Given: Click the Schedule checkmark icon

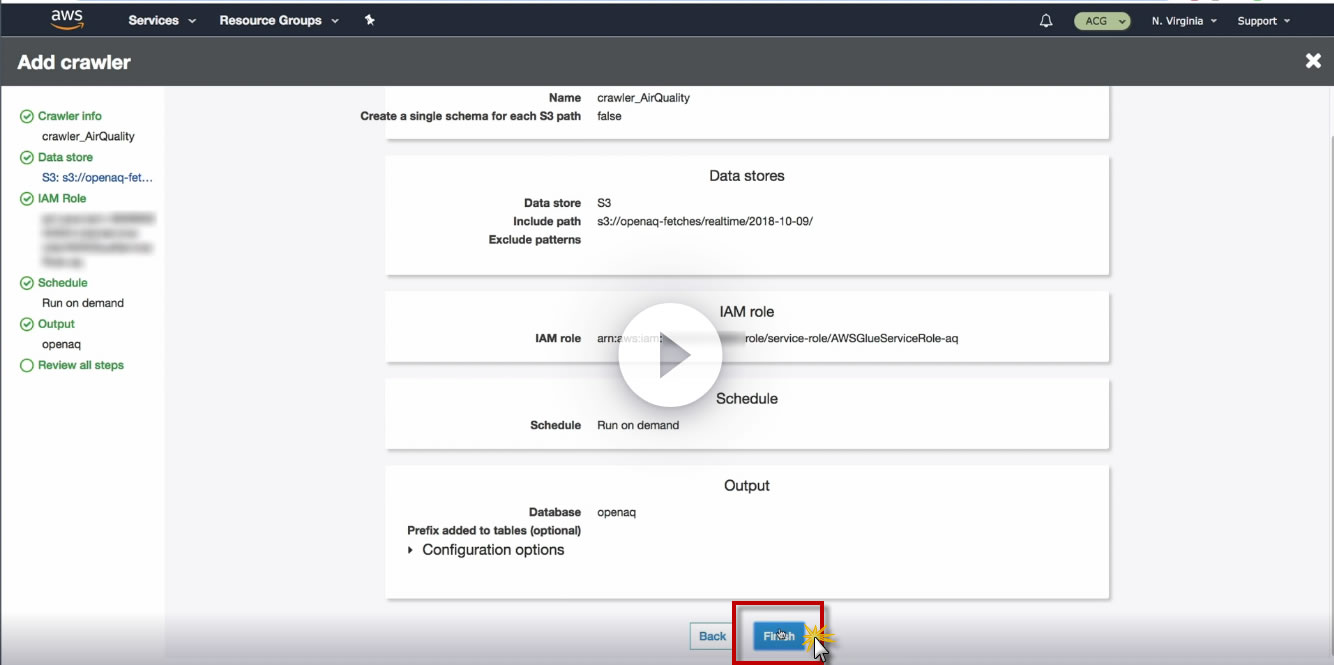Looking at the screenshot, I should [27, 283].
